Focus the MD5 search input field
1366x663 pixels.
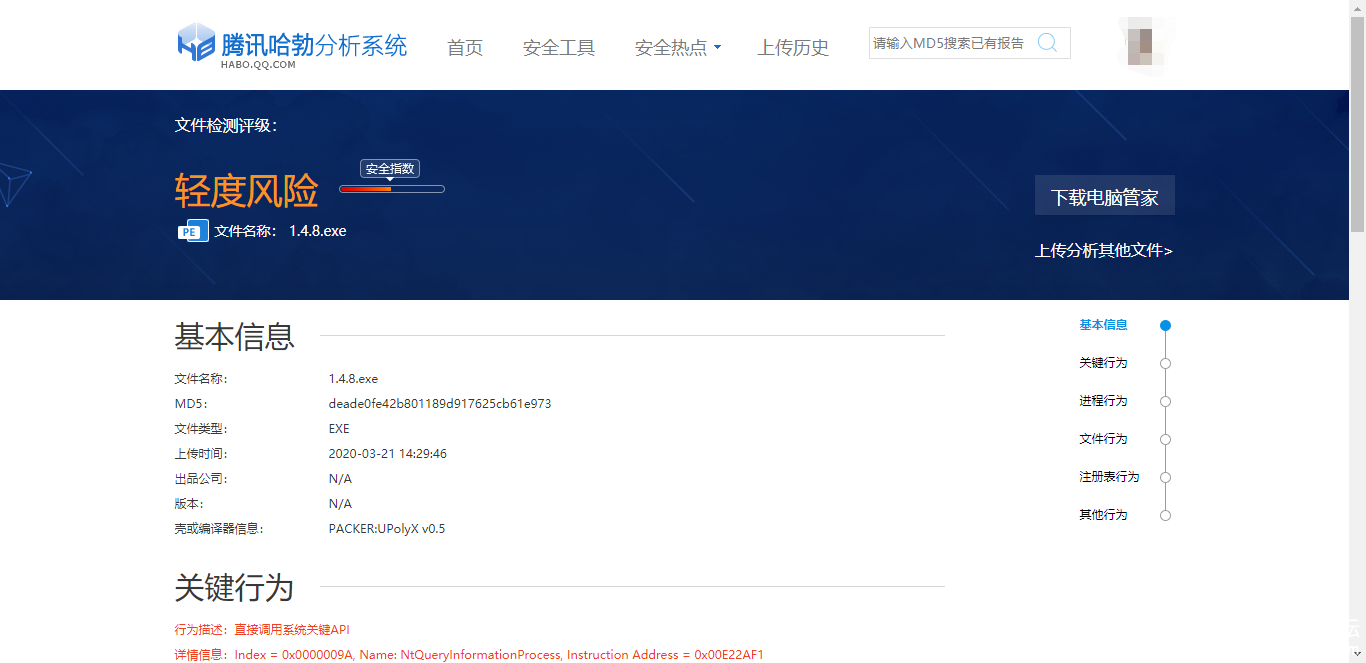coord(948,43)
